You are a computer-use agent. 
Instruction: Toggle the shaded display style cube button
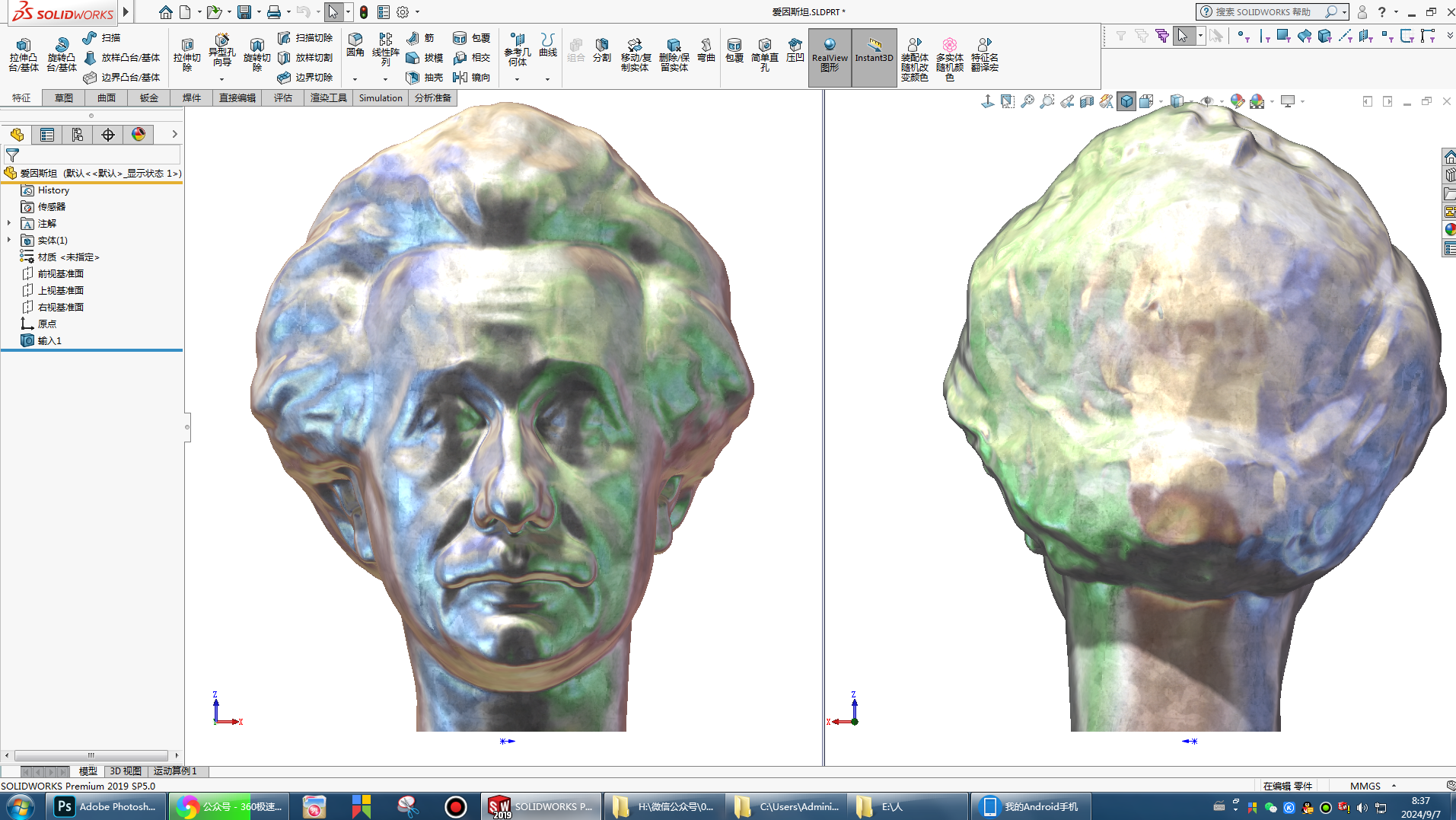pos(1126,101)
